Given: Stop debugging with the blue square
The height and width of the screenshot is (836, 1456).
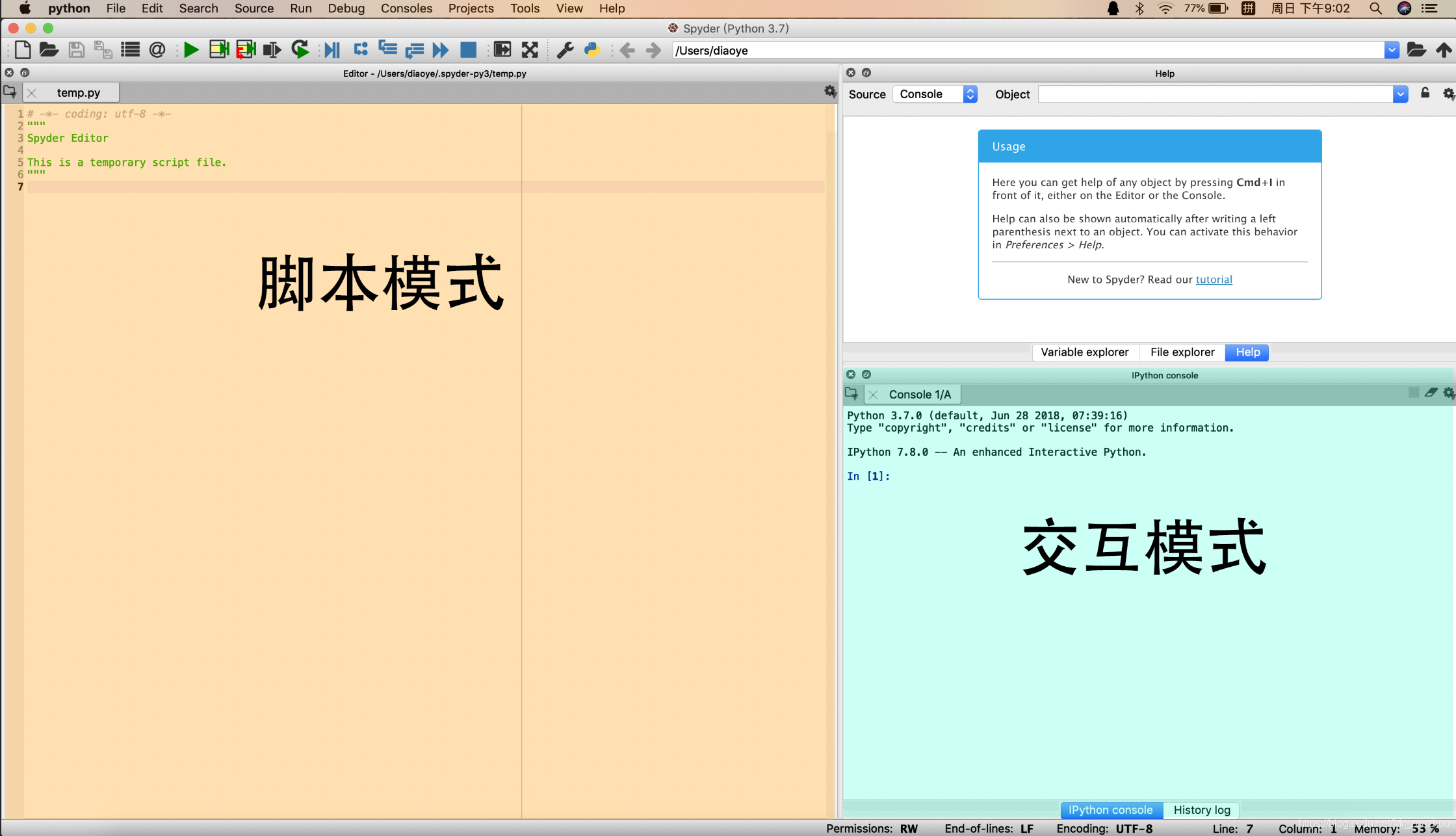Looking at the screenshot, I should pos(468,50).
